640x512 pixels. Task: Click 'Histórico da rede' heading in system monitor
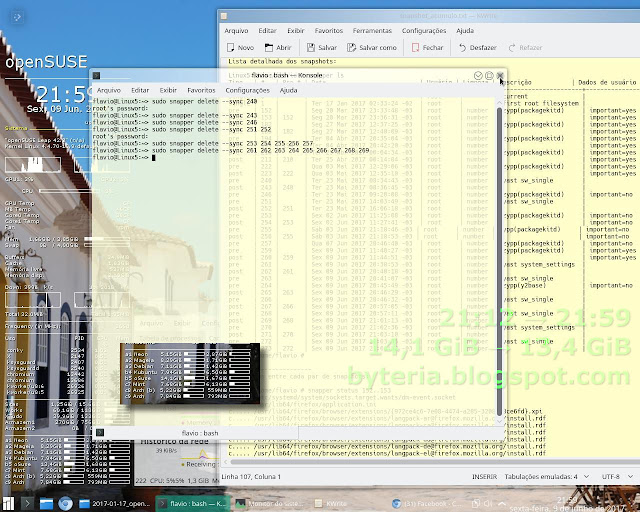click(x=175, y=441)
